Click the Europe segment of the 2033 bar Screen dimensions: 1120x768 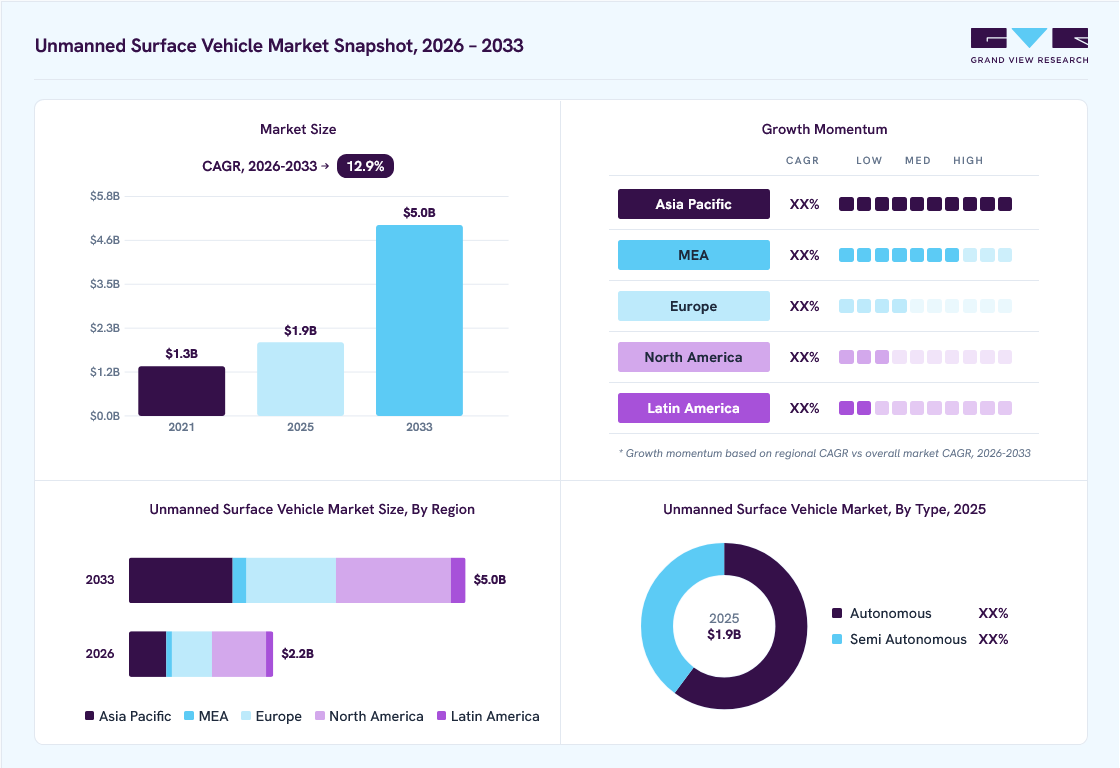(x=291, y=580)
